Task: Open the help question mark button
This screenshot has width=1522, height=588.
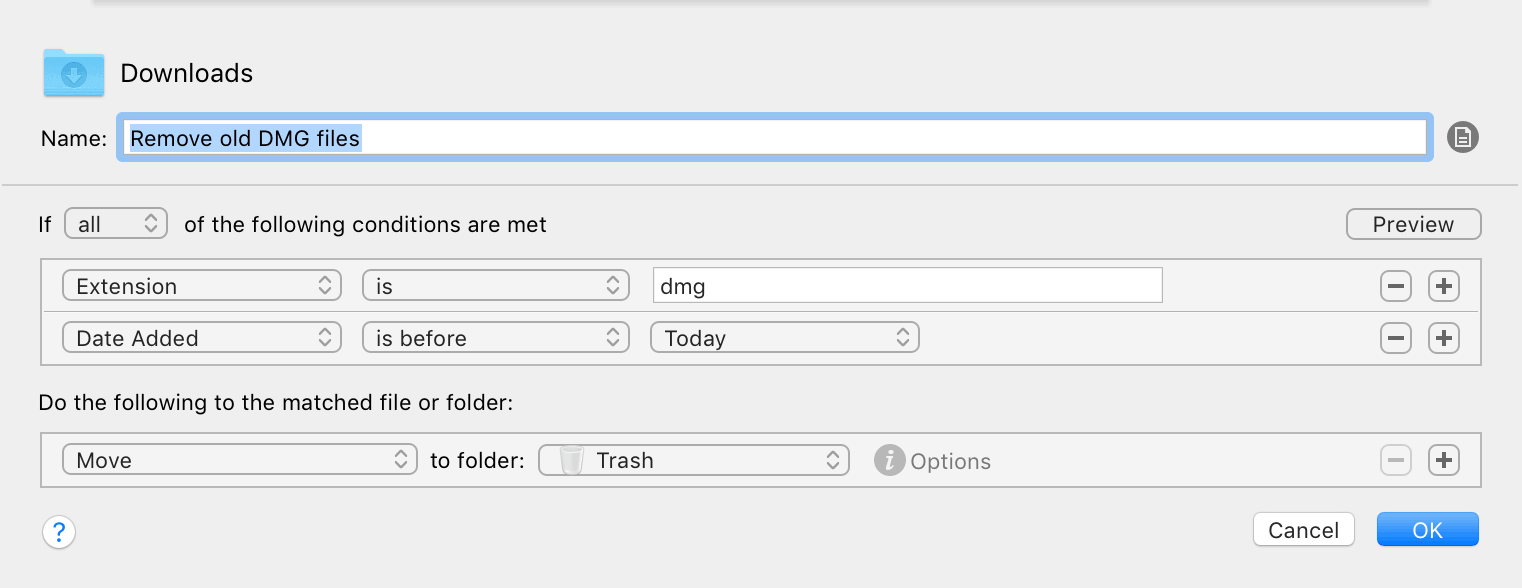Action: click(59, 531)
